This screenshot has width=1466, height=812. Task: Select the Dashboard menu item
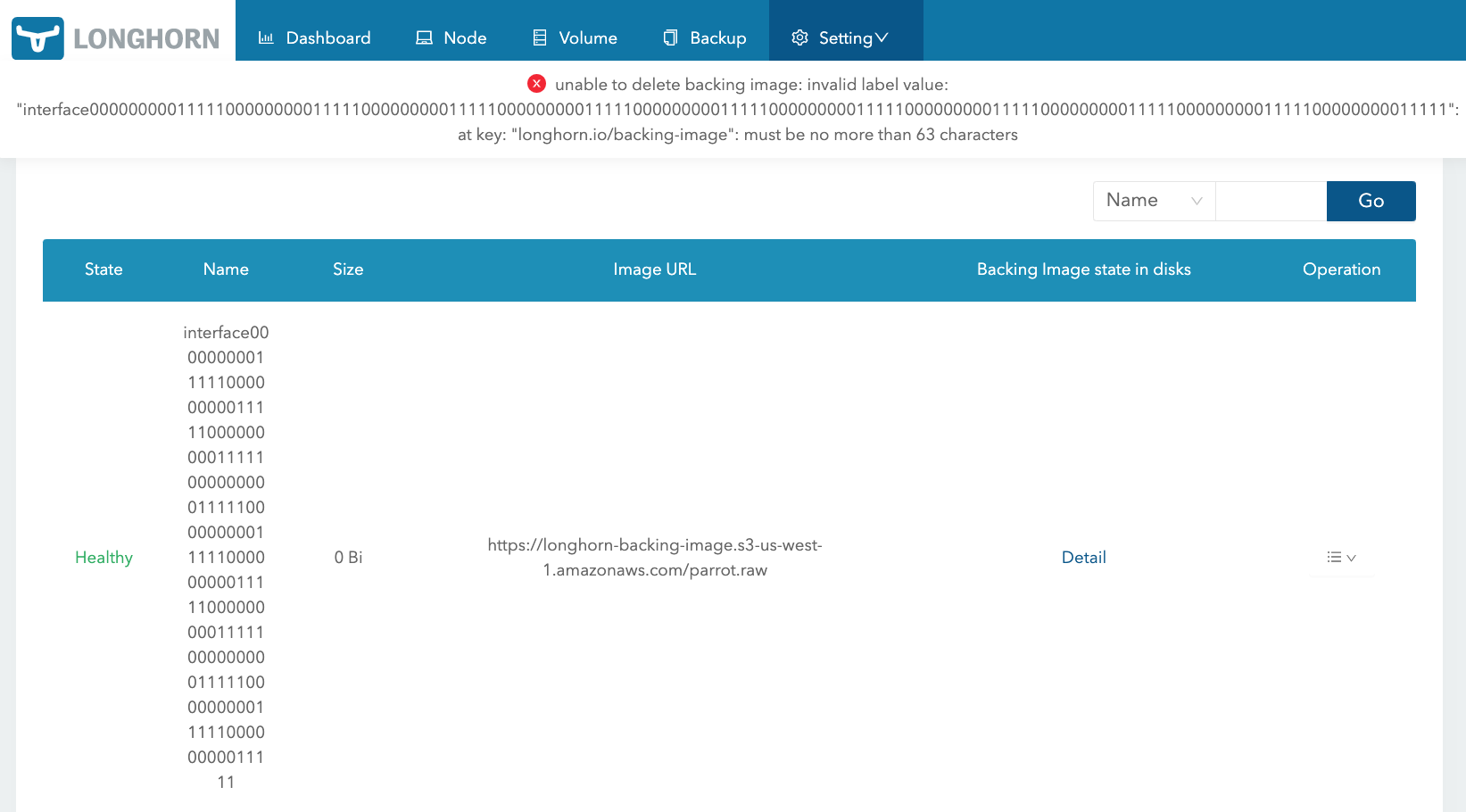[328, 37]
